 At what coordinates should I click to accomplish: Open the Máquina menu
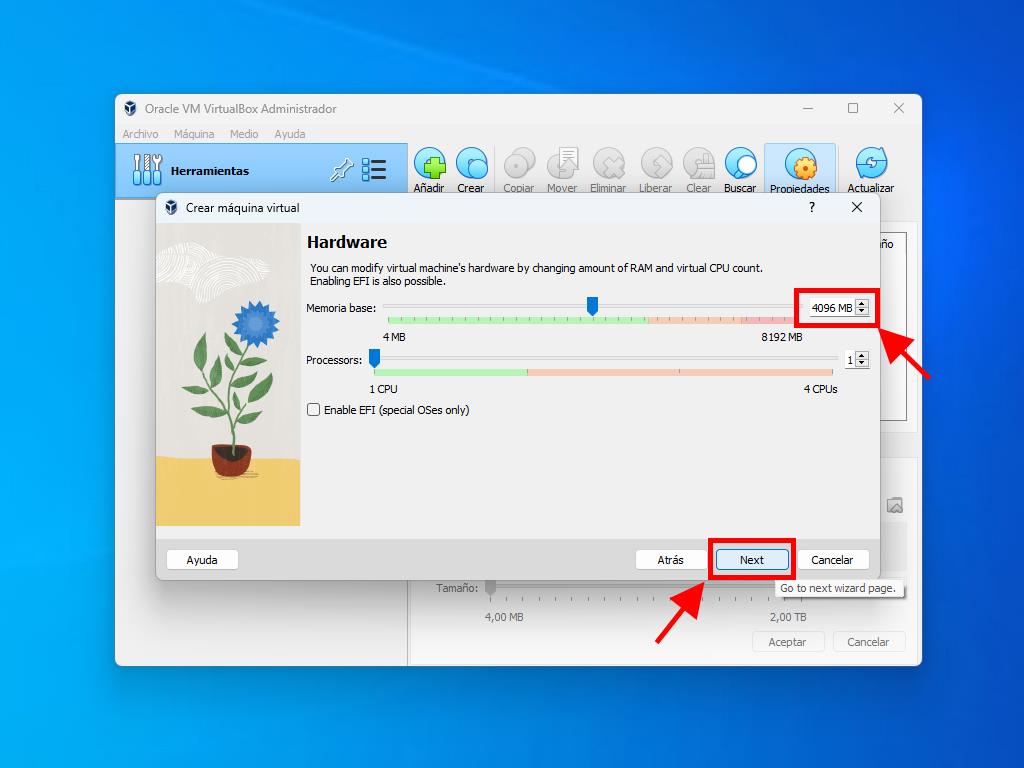click(x=194, y=134)
